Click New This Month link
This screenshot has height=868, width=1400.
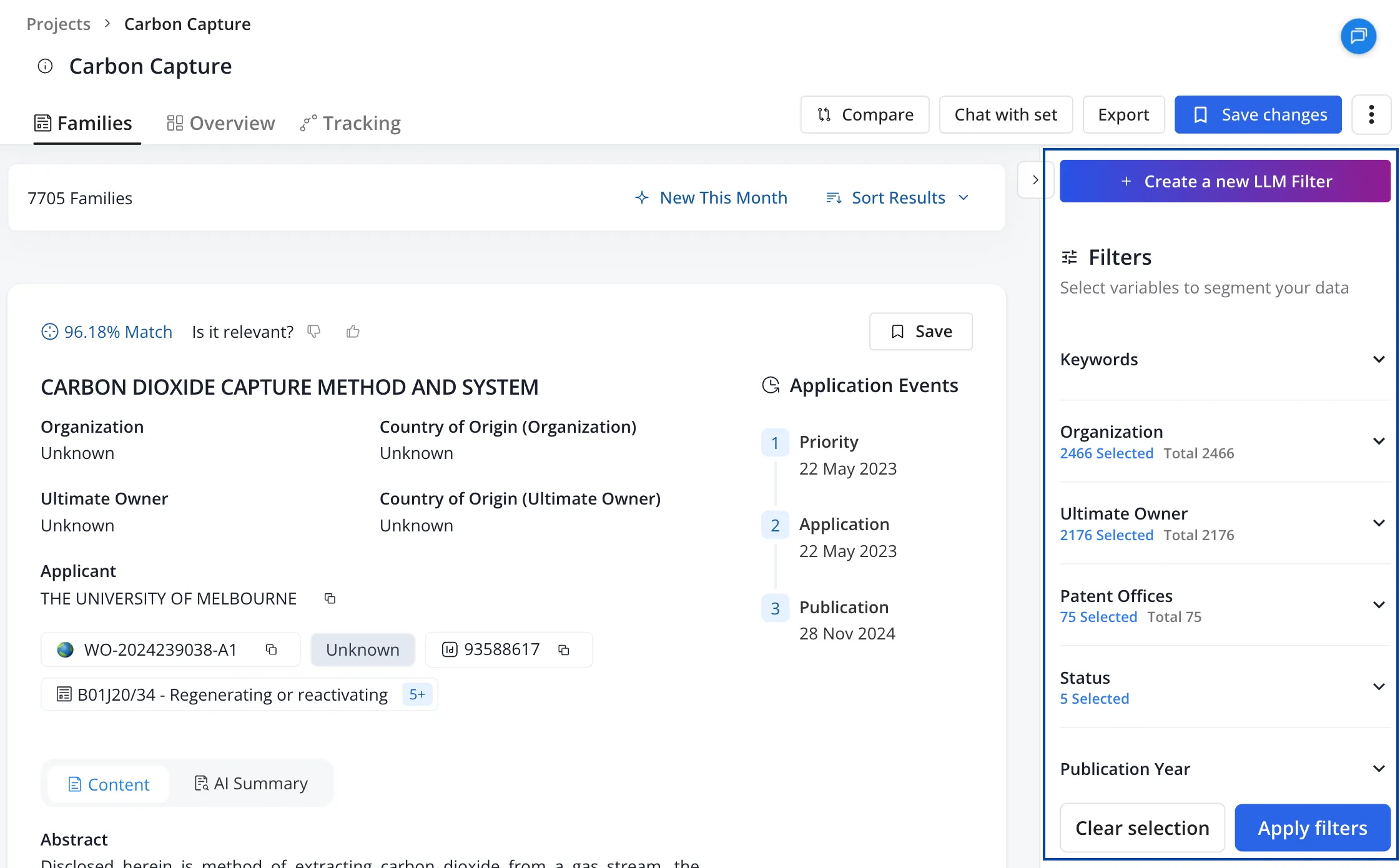711,198
